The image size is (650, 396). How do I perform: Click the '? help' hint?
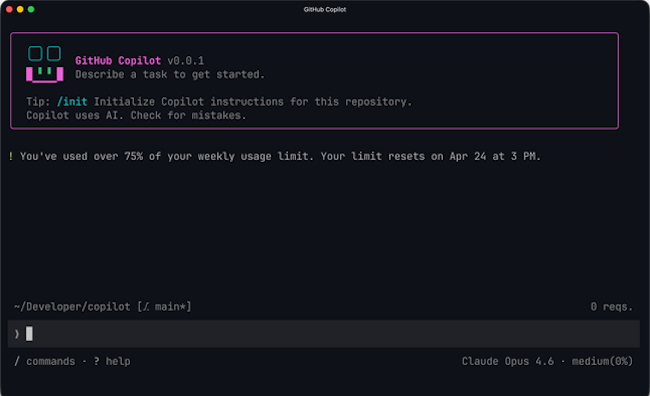(112, 361)
